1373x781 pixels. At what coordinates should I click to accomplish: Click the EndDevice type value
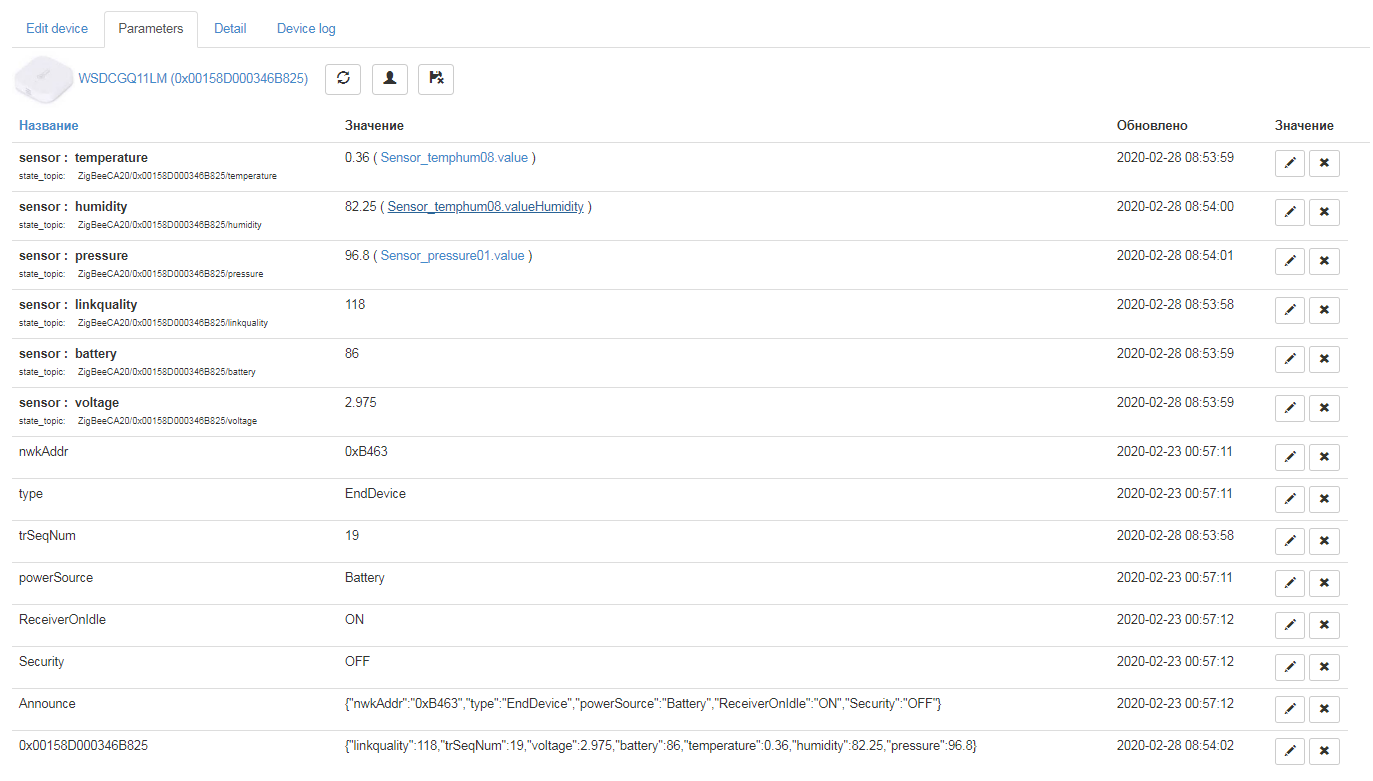375,494
